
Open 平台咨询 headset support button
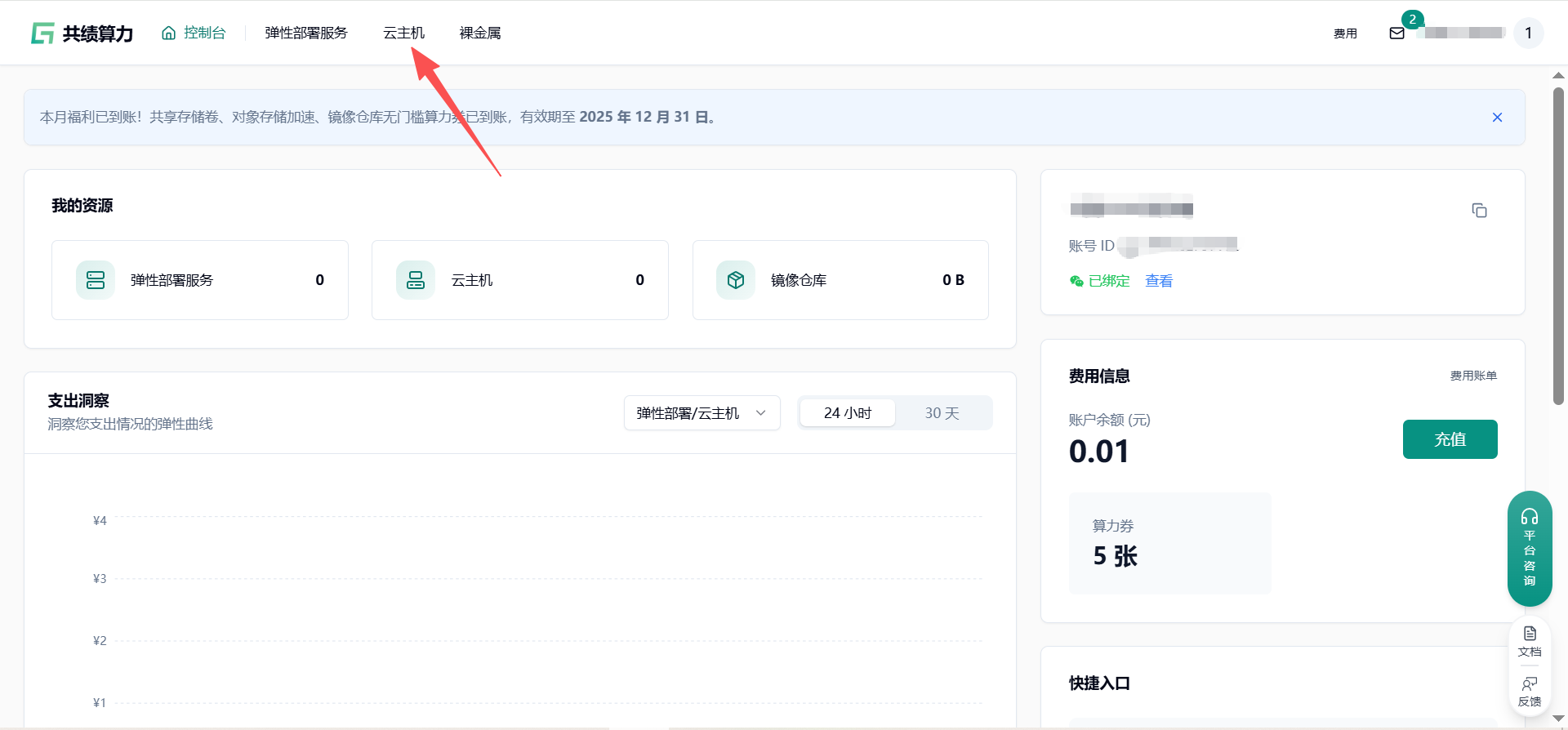(x=1530, y=548)
